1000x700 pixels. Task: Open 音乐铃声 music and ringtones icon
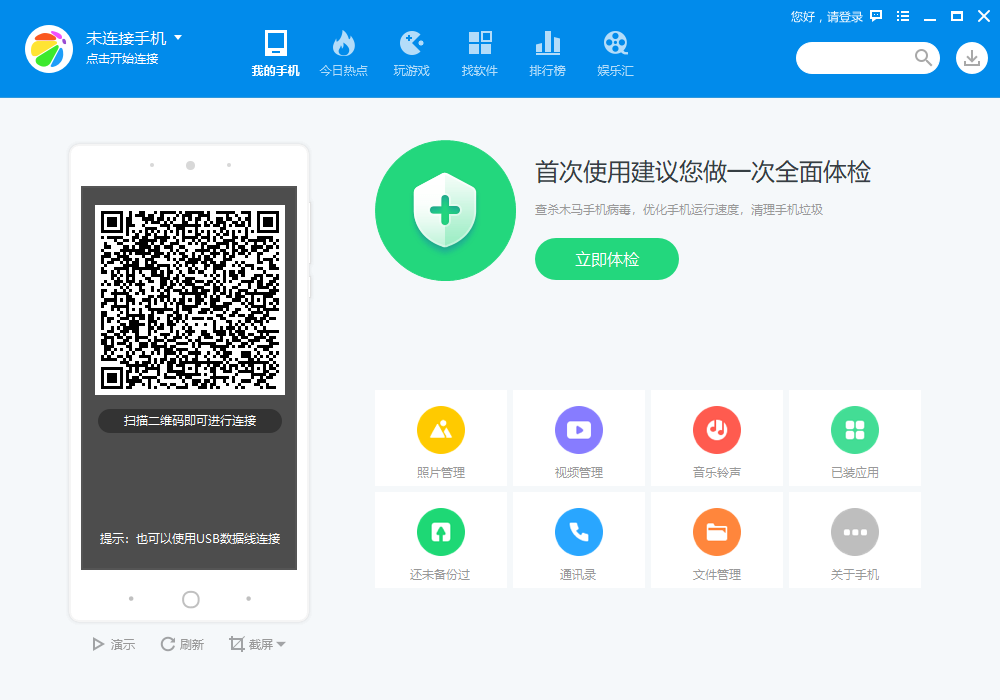716,430
